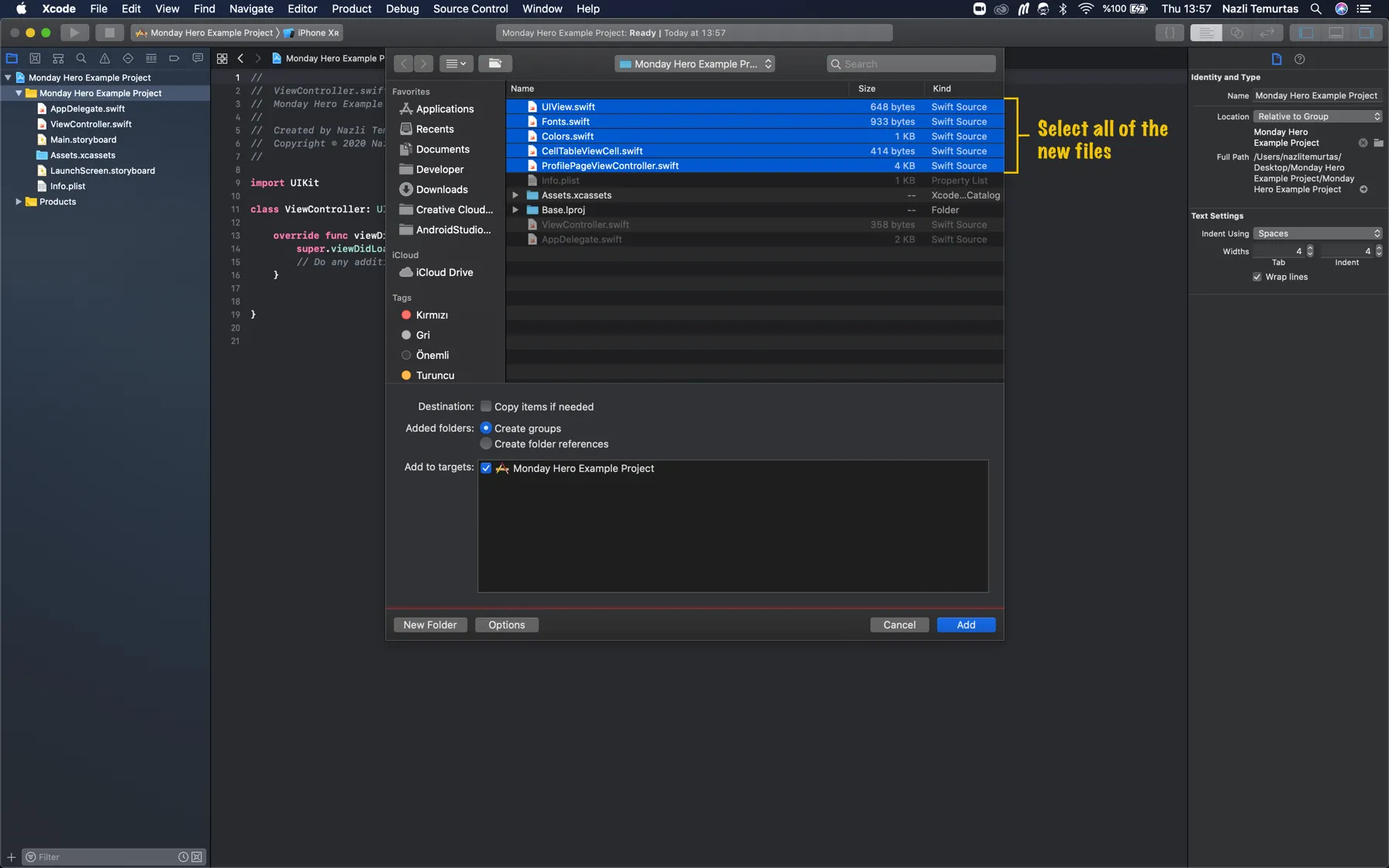Image resolution: width=1389 pixels, height=868 pixels.
Task: Open the Debug menu
Action: pyautogui.click(x=402, y=9)
